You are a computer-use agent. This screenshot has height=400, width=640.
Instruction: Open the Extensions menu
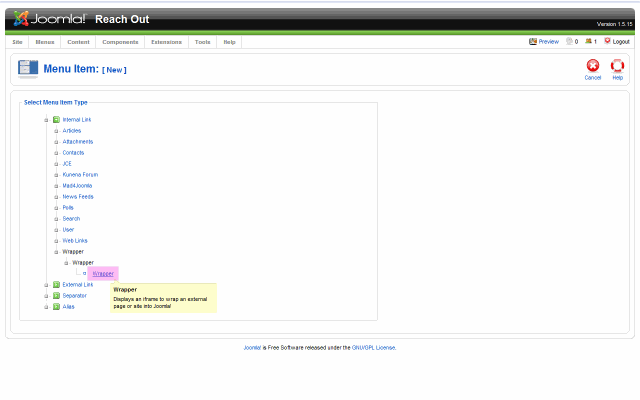click(x=167, y=42)
